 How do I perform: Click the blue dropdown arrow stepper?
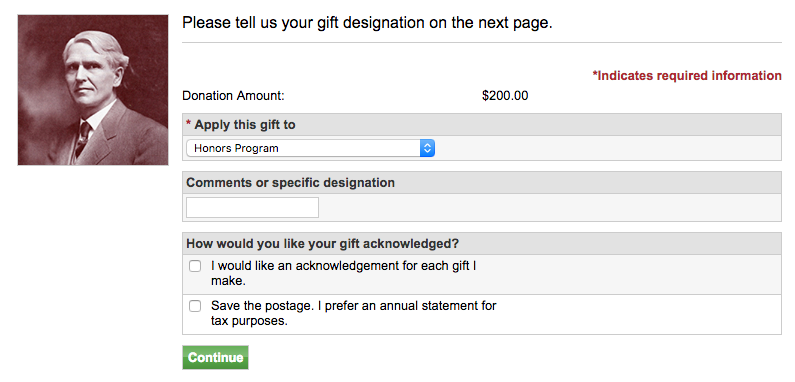click(x=427, y=148)
